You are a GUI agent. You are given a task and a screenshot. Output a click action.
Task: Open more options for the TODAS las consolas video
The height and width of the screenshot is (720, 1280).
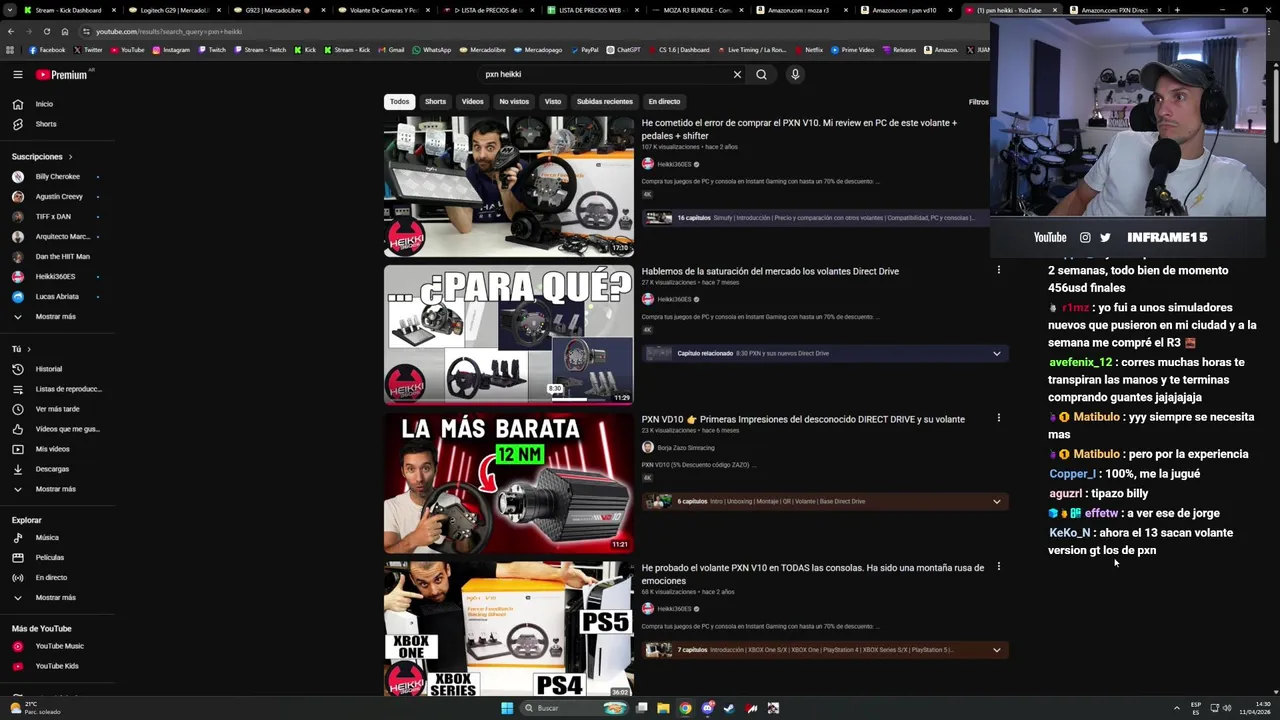(x=998, y=567)
